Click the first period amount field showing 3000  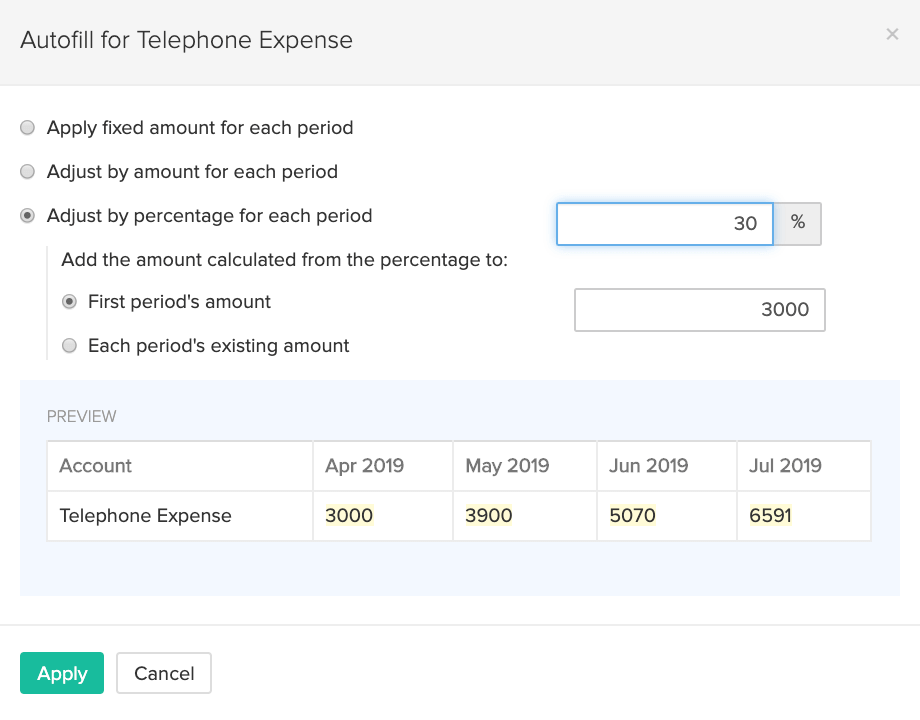[699, 310]
